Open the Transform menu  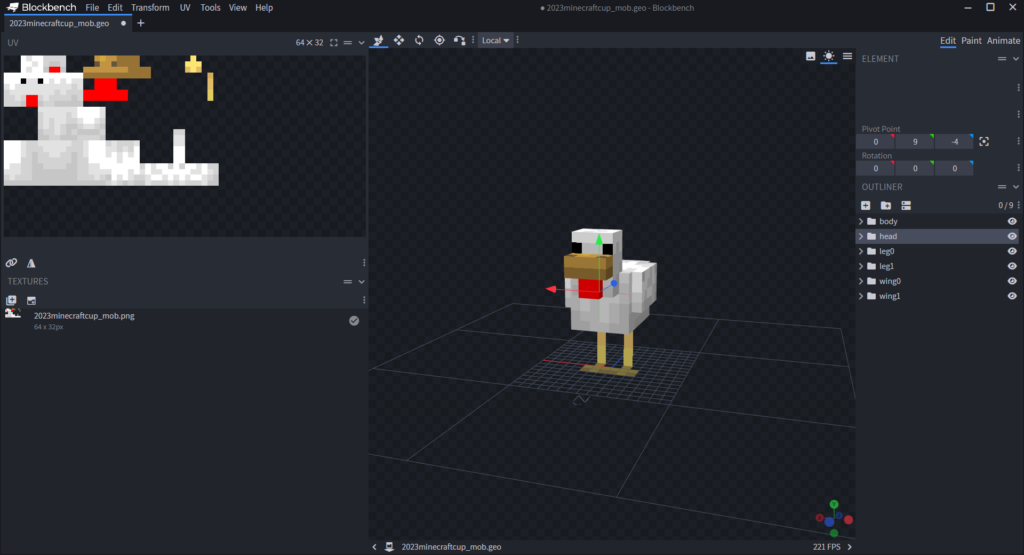150,7
